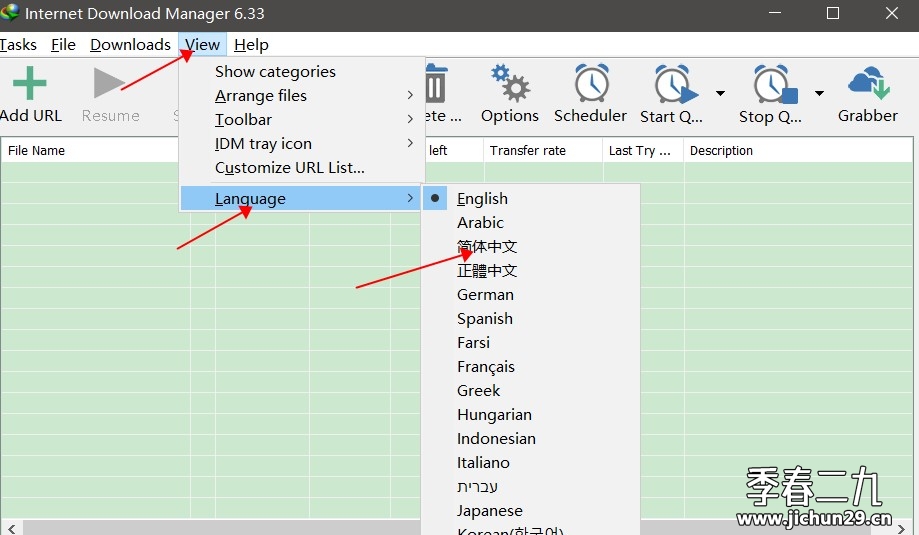Image resolution: width=919 pixels, height=535 pixels.
Task: Maximize the Internet Download Manager window
Action: [833, 13]
